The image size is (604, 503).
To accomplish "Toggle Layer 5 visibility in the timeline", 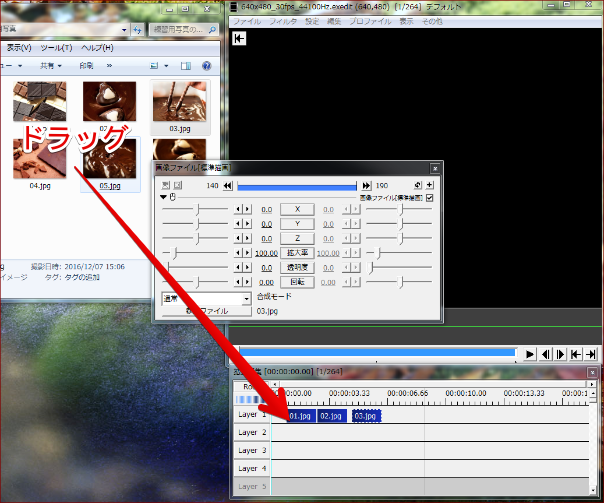I will [252, 486].
